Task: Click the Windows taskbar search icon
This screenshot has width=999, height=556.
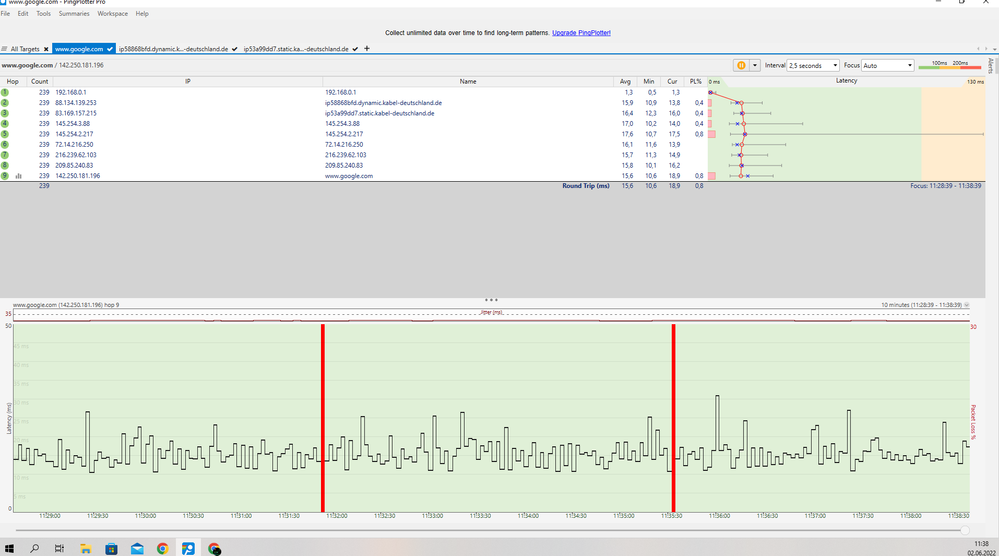Action: (35, 548)
